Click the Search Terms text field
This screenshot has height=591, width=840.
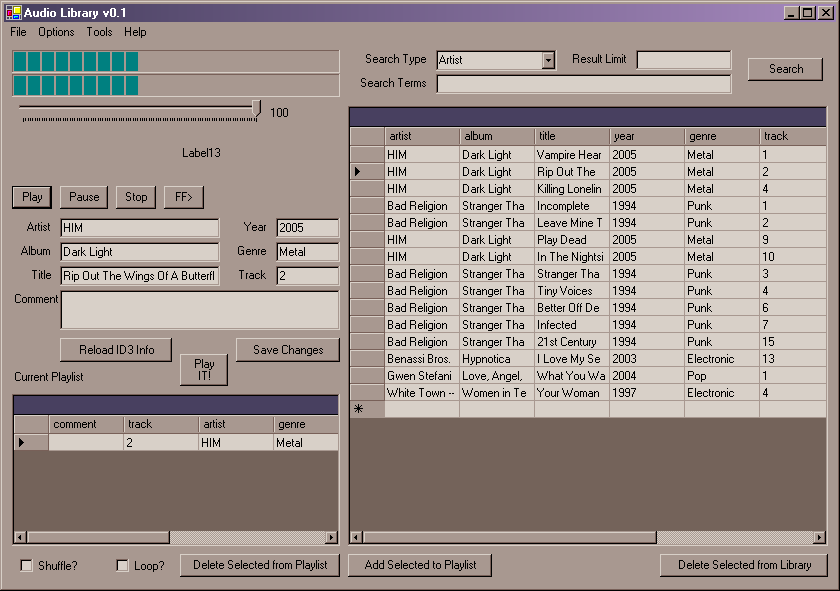[583, 84]
